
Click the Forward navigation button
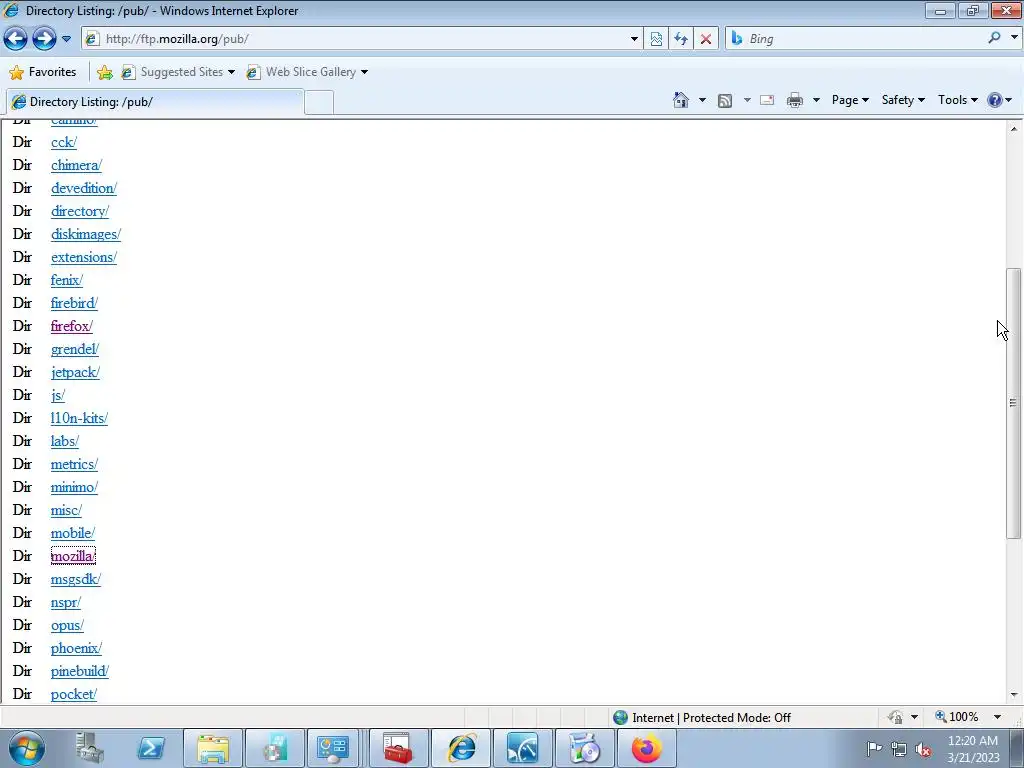tap(44, 39)
